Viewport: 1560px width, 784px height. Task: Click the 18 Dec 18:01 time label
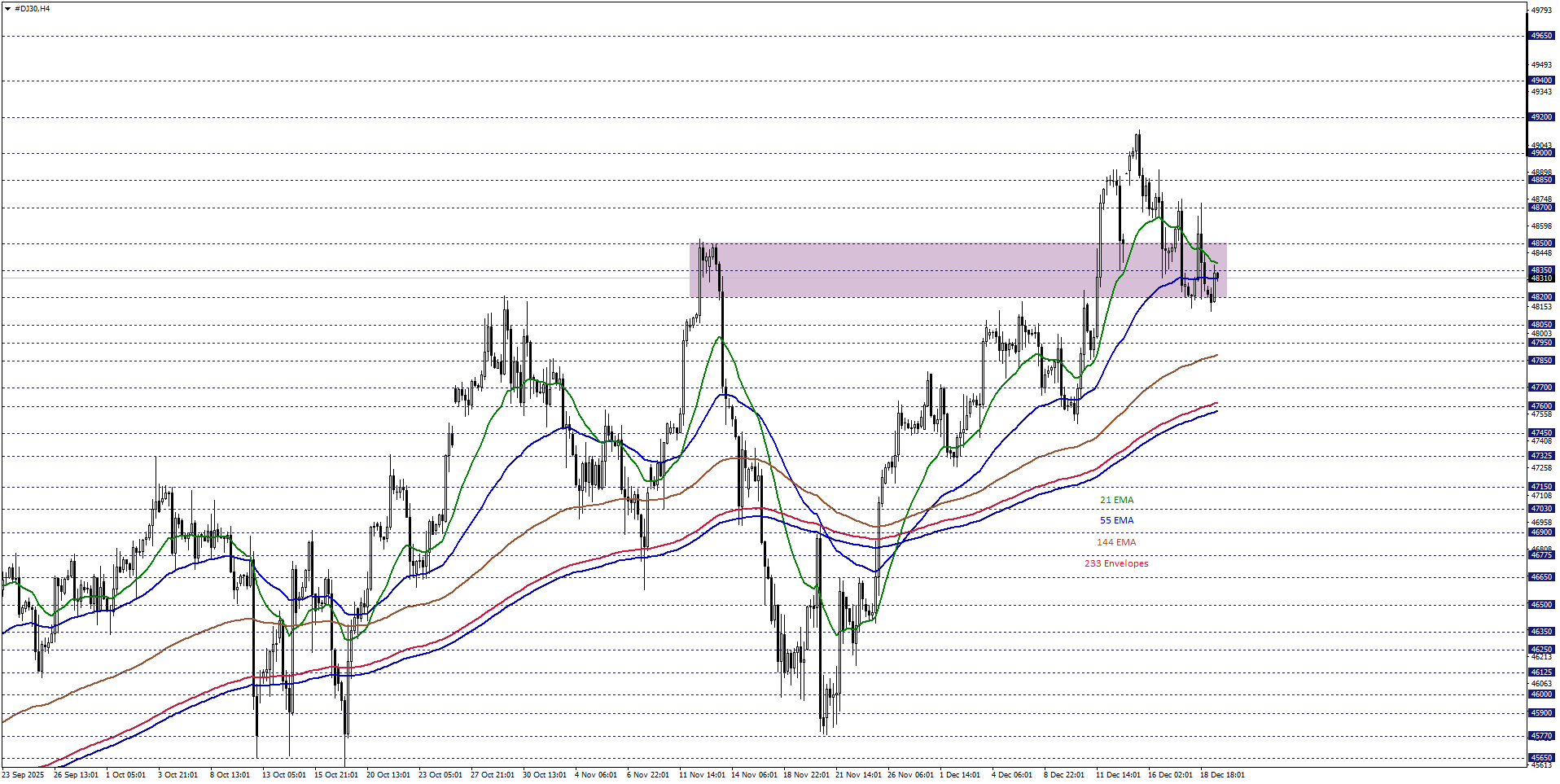click(1221, 775)
